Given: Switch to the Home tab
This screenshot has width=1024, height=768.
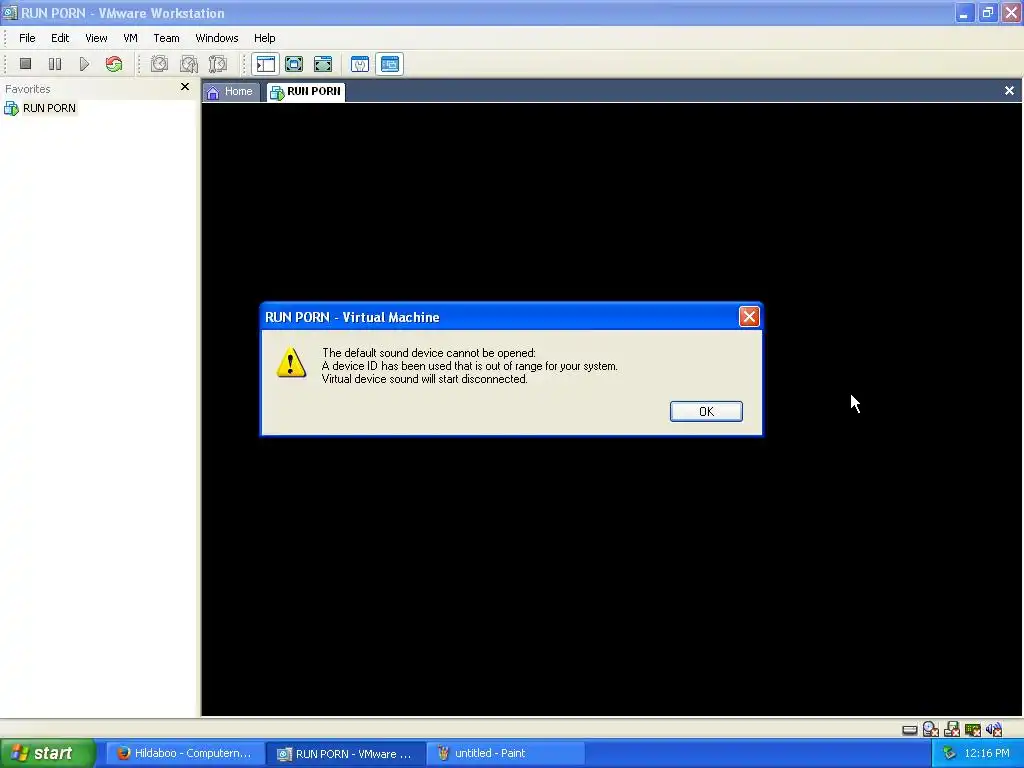Looking at the screenshot, I should click(x=230, y=91).
